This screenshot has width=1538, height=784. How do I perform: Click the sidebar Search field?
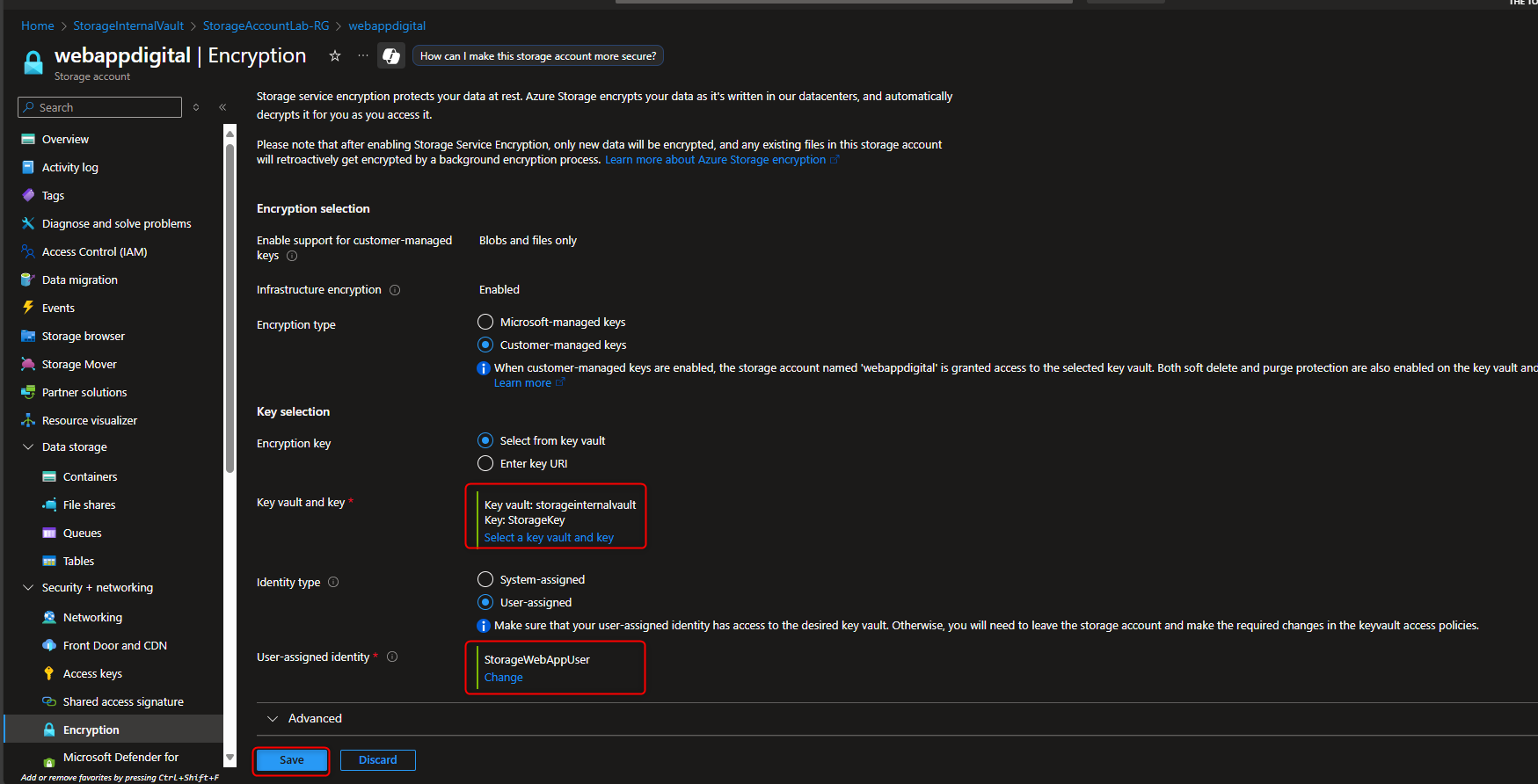99,107
